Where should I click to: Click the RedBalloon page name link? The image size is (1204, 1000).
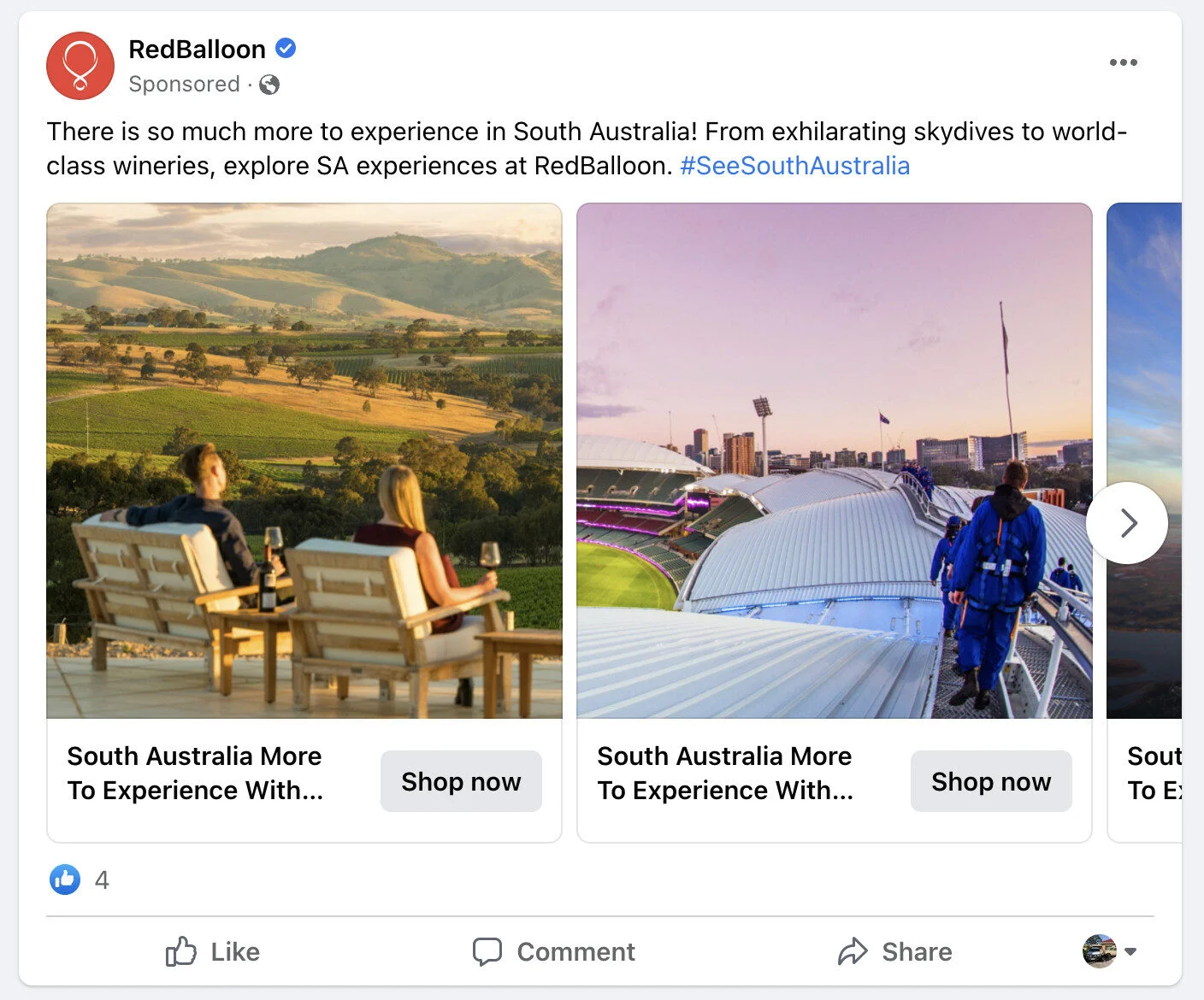coord(196,49)
